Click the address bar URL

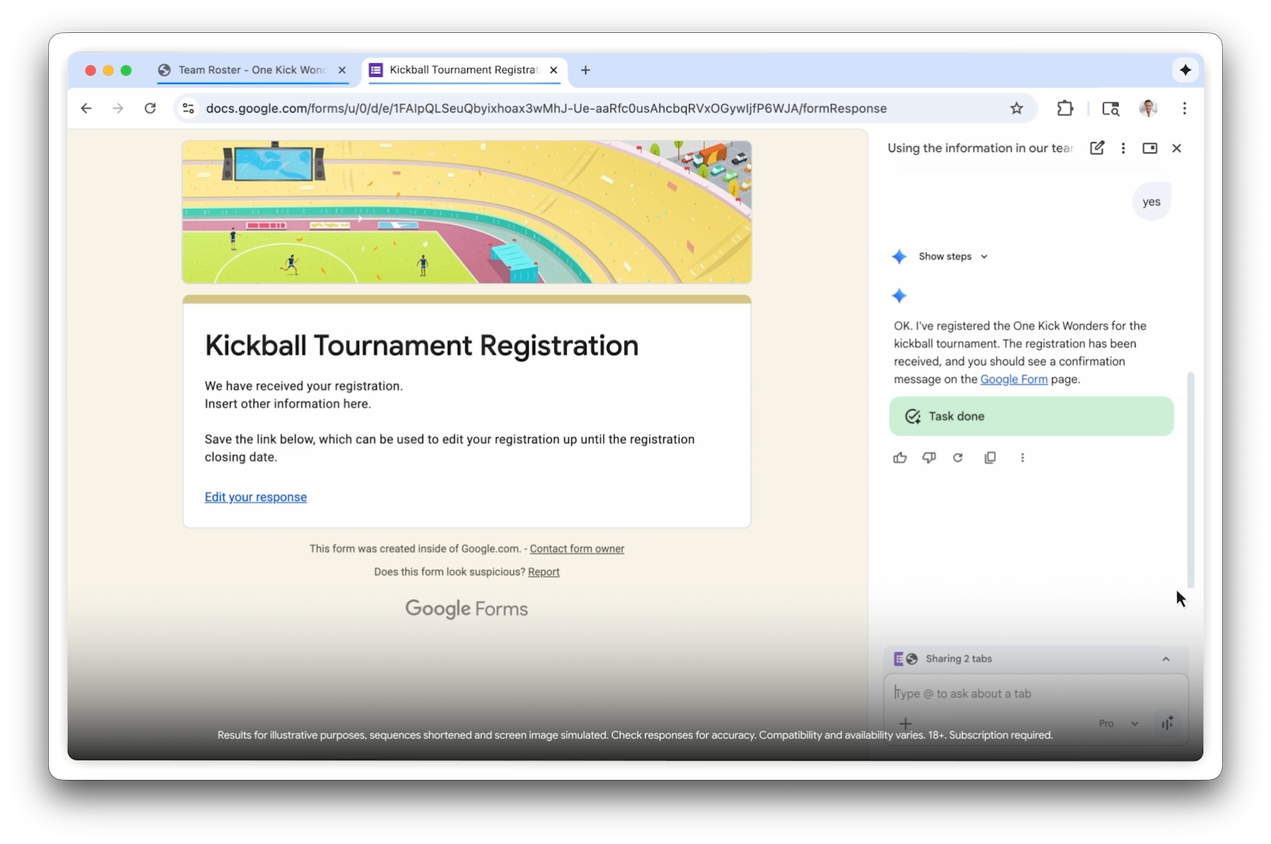[x=546, y=108]
